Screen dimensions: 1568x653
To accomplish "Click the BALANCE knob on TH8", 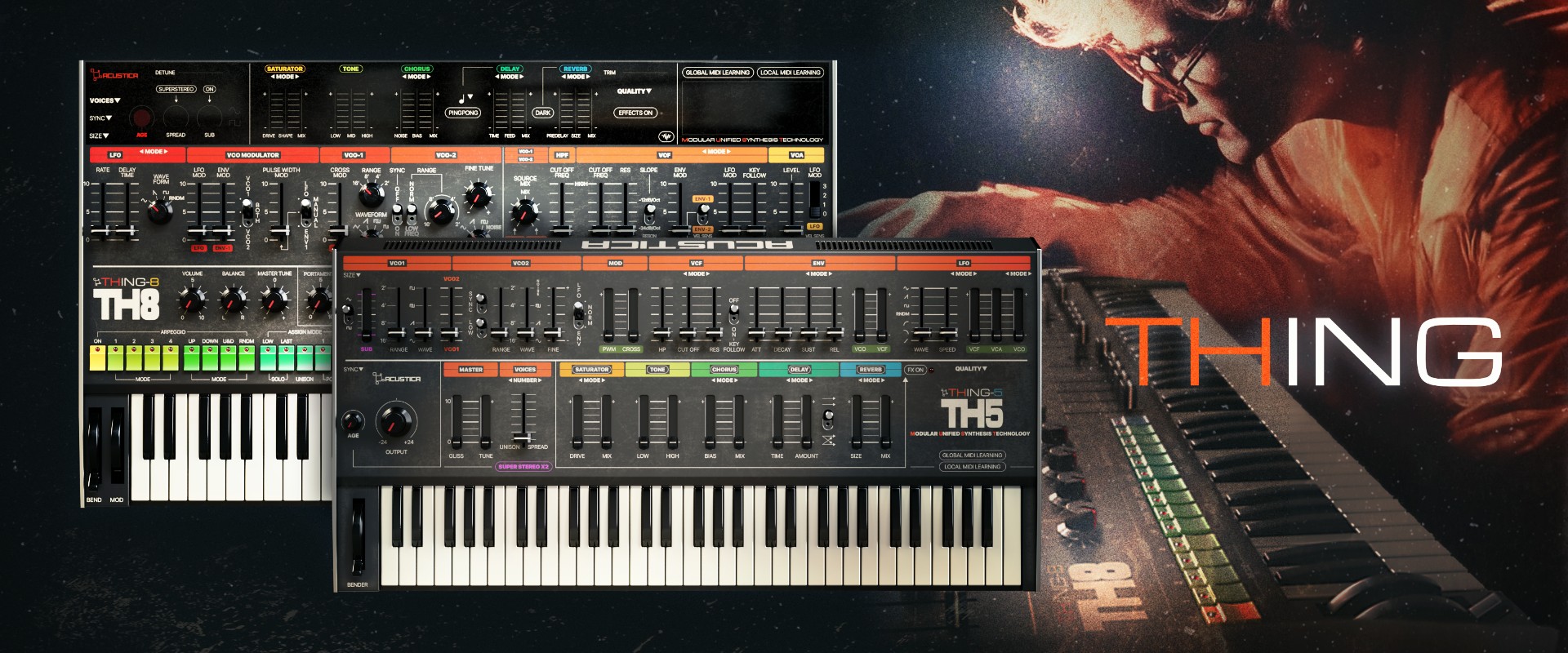I will coord(234,301).
